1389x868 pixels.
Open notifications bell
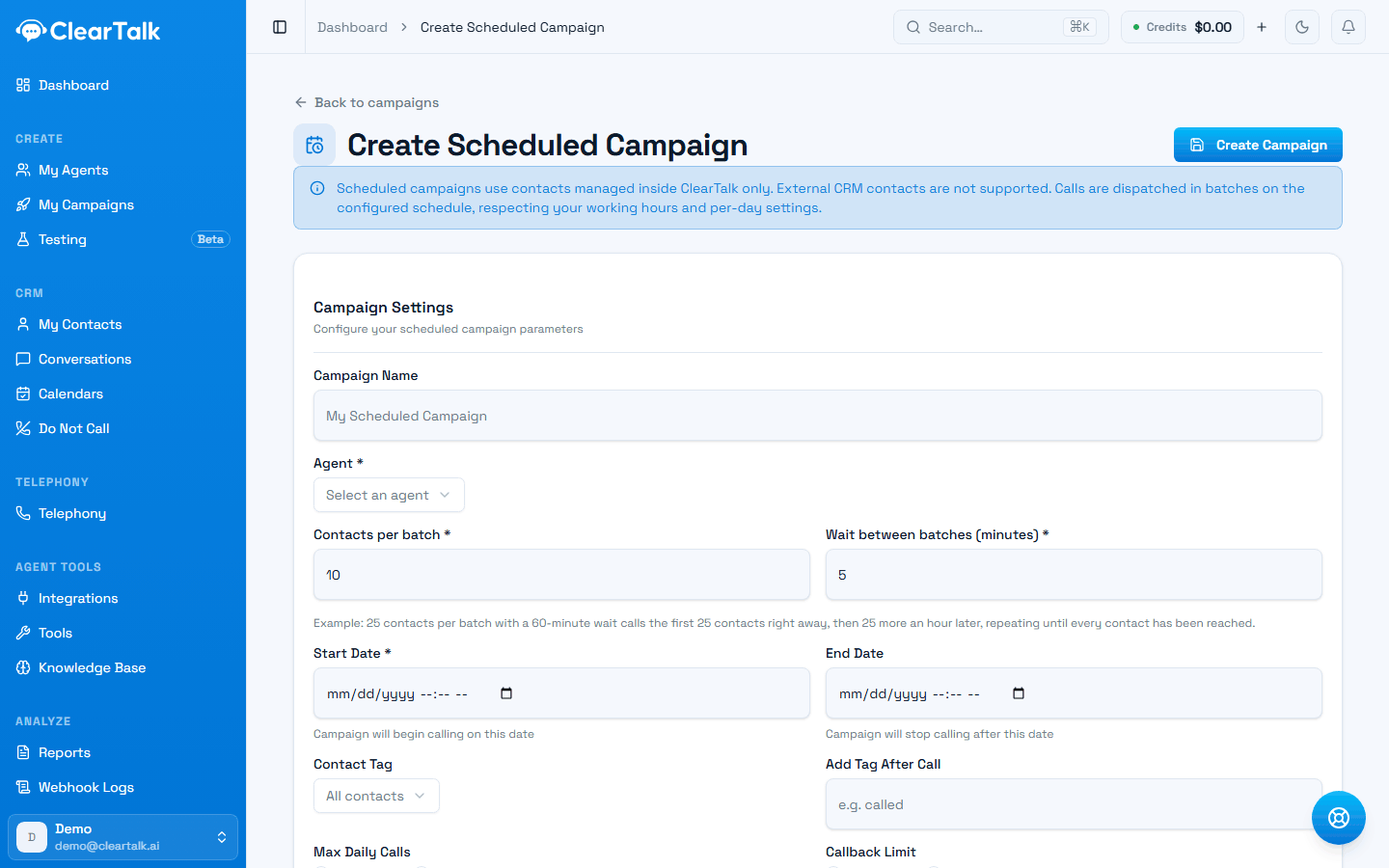[1348, 27]
